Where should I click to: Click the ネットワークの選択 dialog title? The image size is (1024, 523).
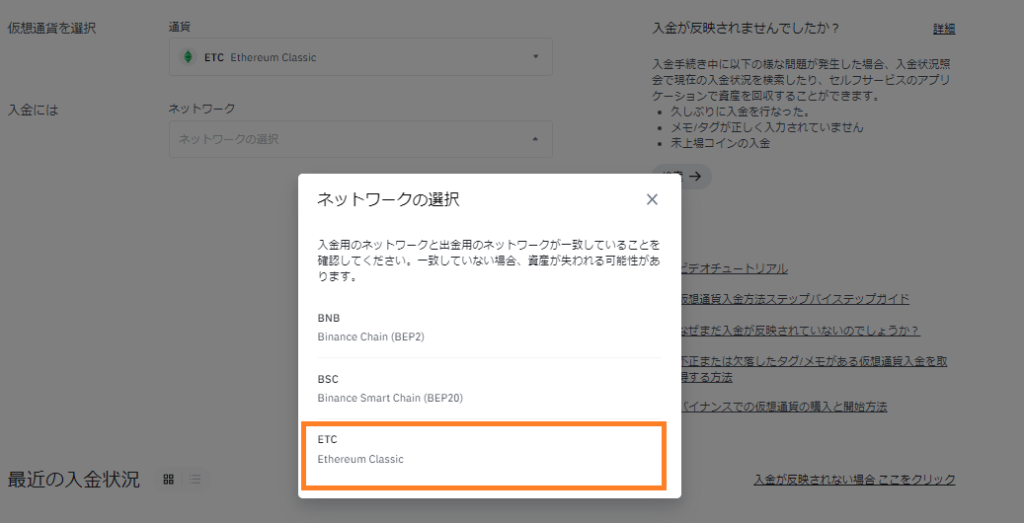388,200
